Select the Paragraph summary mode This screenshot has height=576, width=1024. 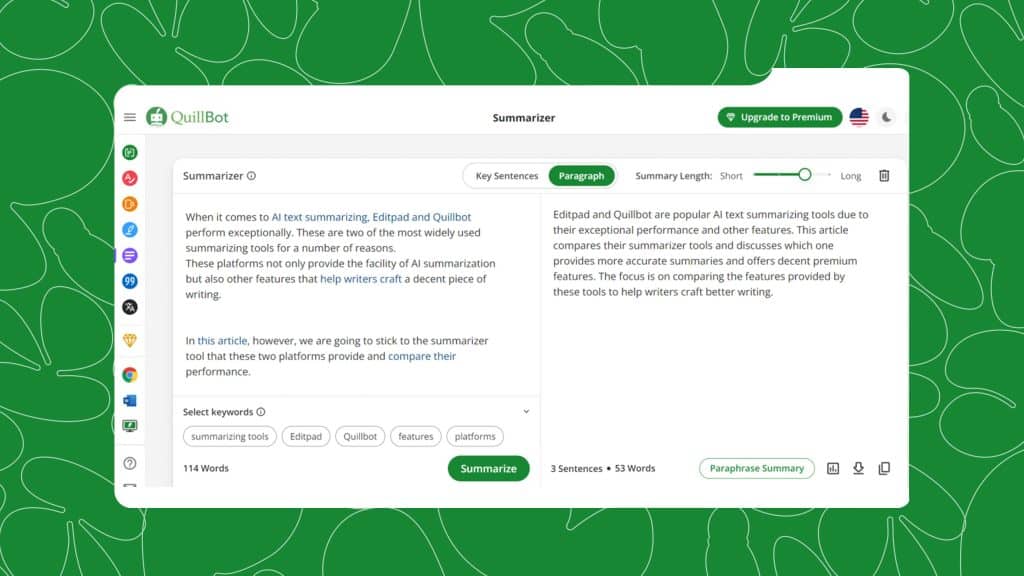[x=581, y=176]
